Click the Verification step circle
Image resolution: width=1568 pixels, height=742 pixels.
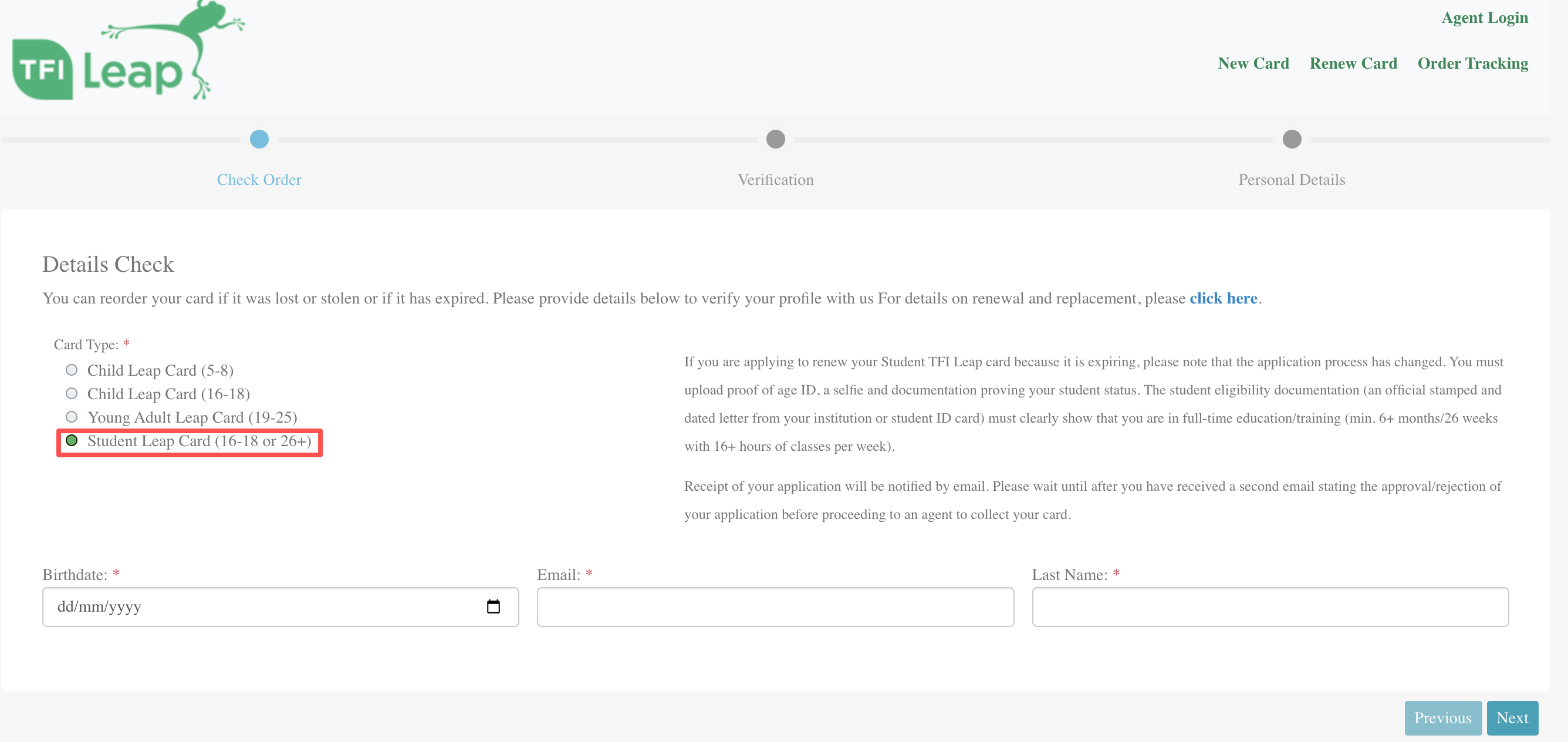[x=775, y=139]
